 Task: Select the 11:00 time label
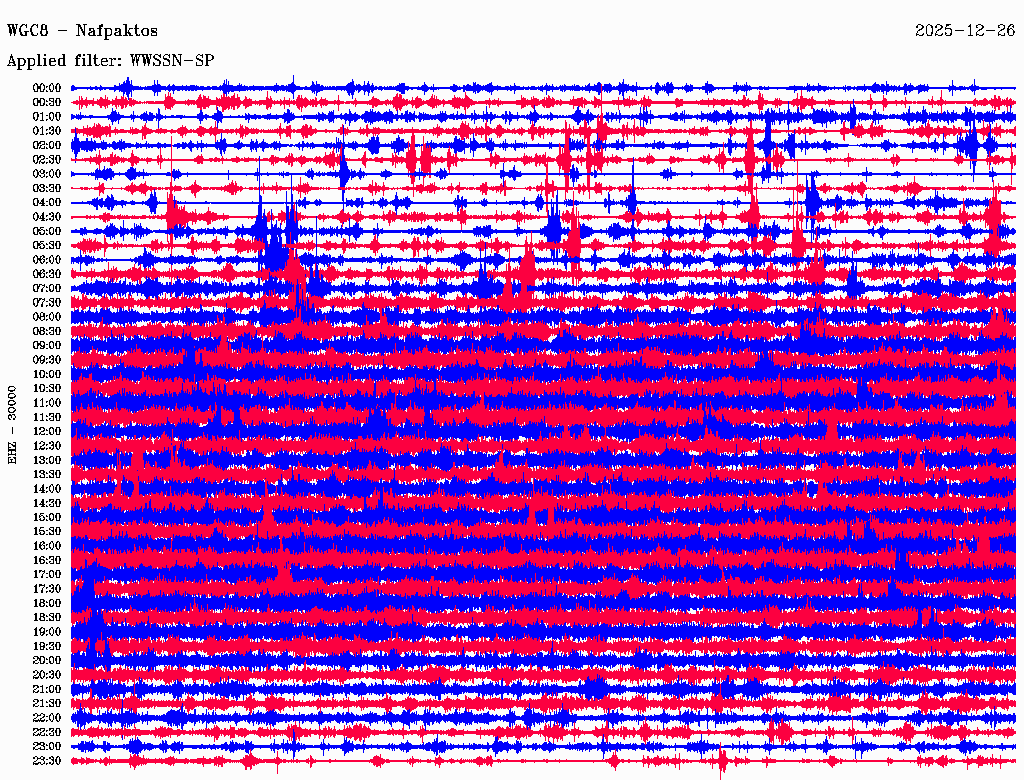pos(47,403)
